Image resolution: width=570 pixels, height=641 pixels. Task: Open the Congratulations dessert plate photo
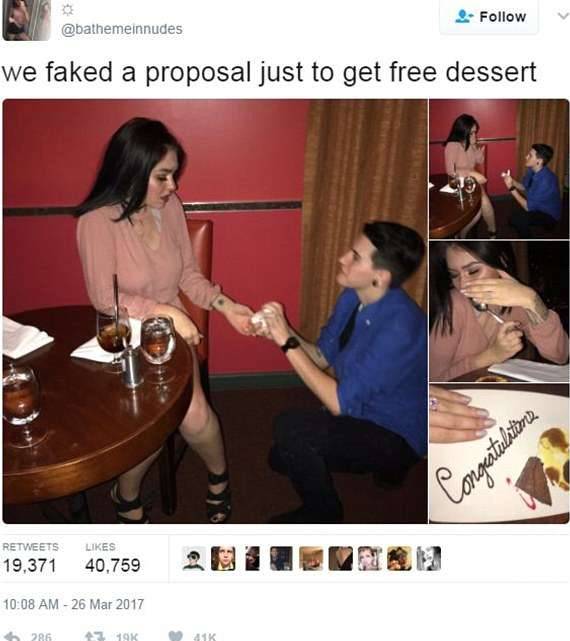tap(499, 453)
